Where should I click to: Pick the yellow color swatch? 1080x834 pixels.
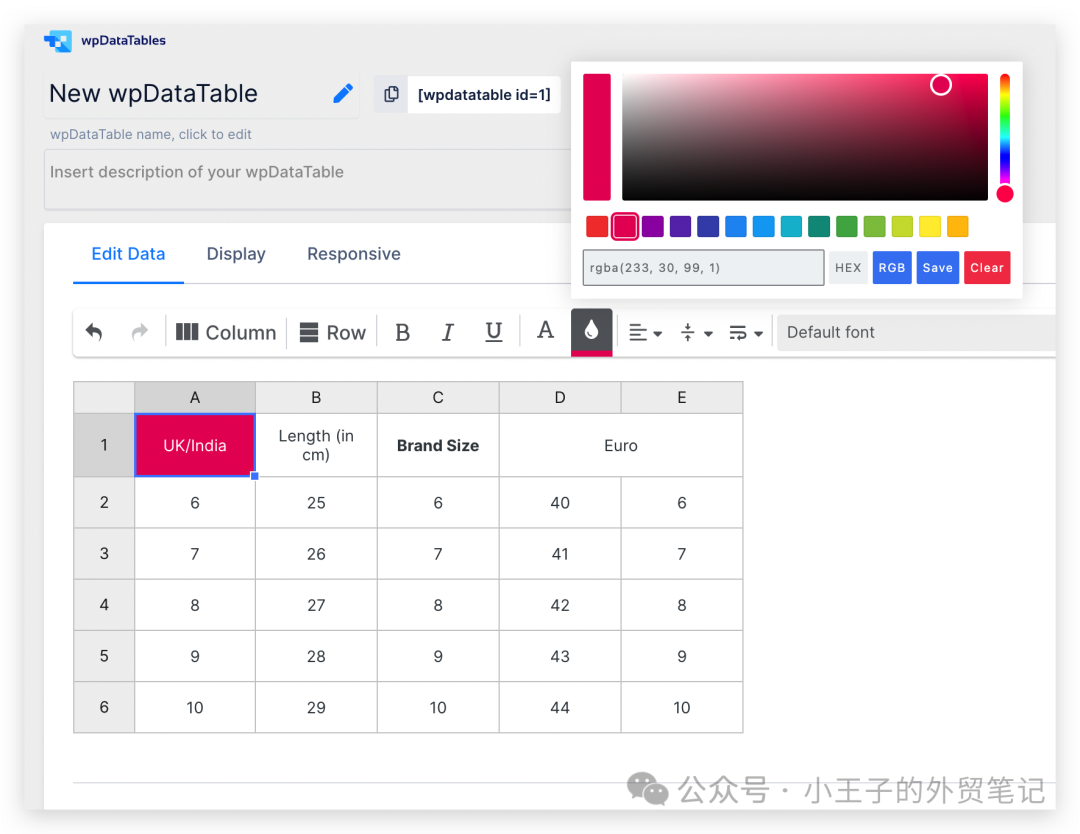click(930, 227)
